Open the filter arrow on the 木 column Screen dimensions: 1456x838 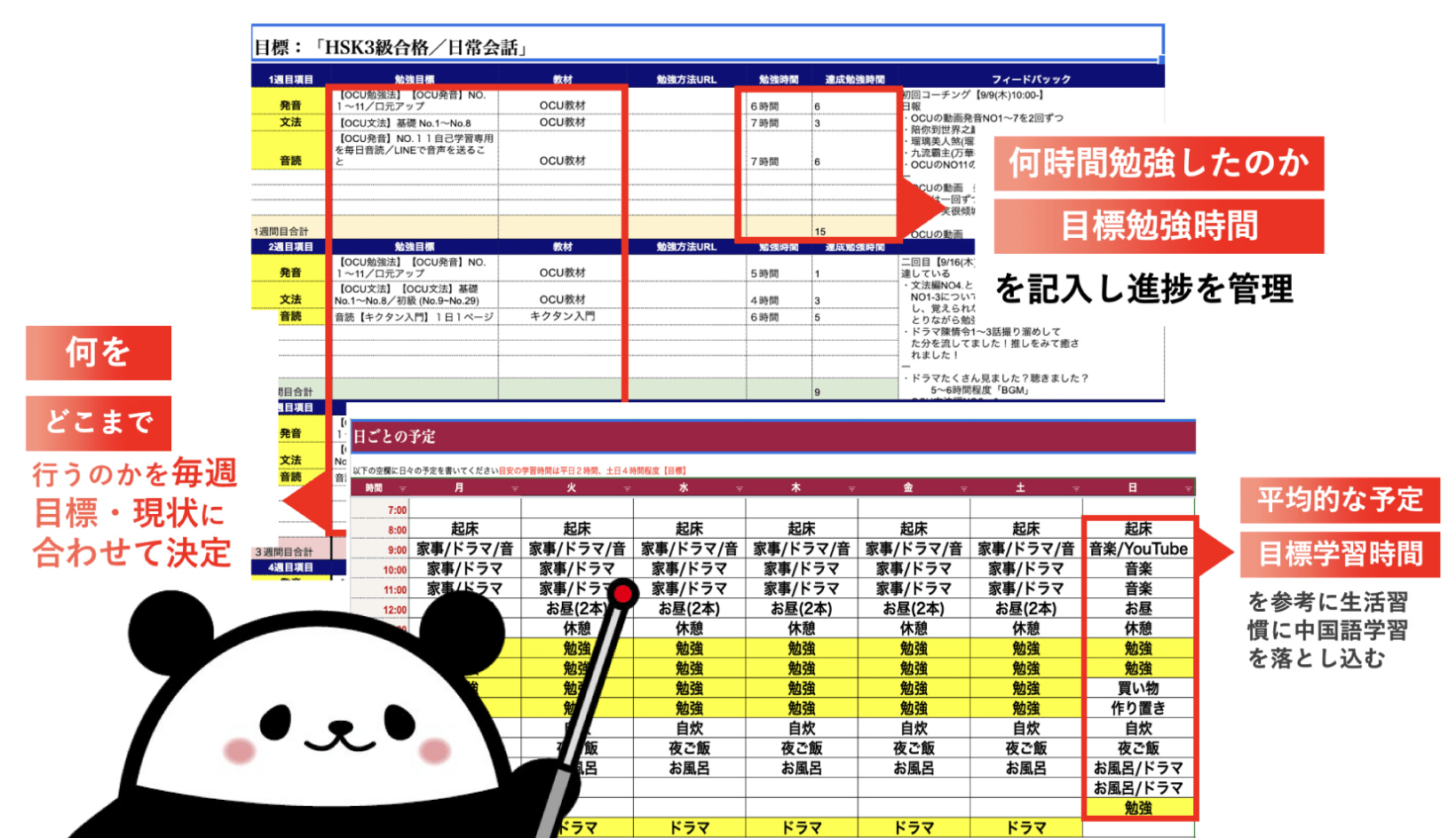click(851, 488)
